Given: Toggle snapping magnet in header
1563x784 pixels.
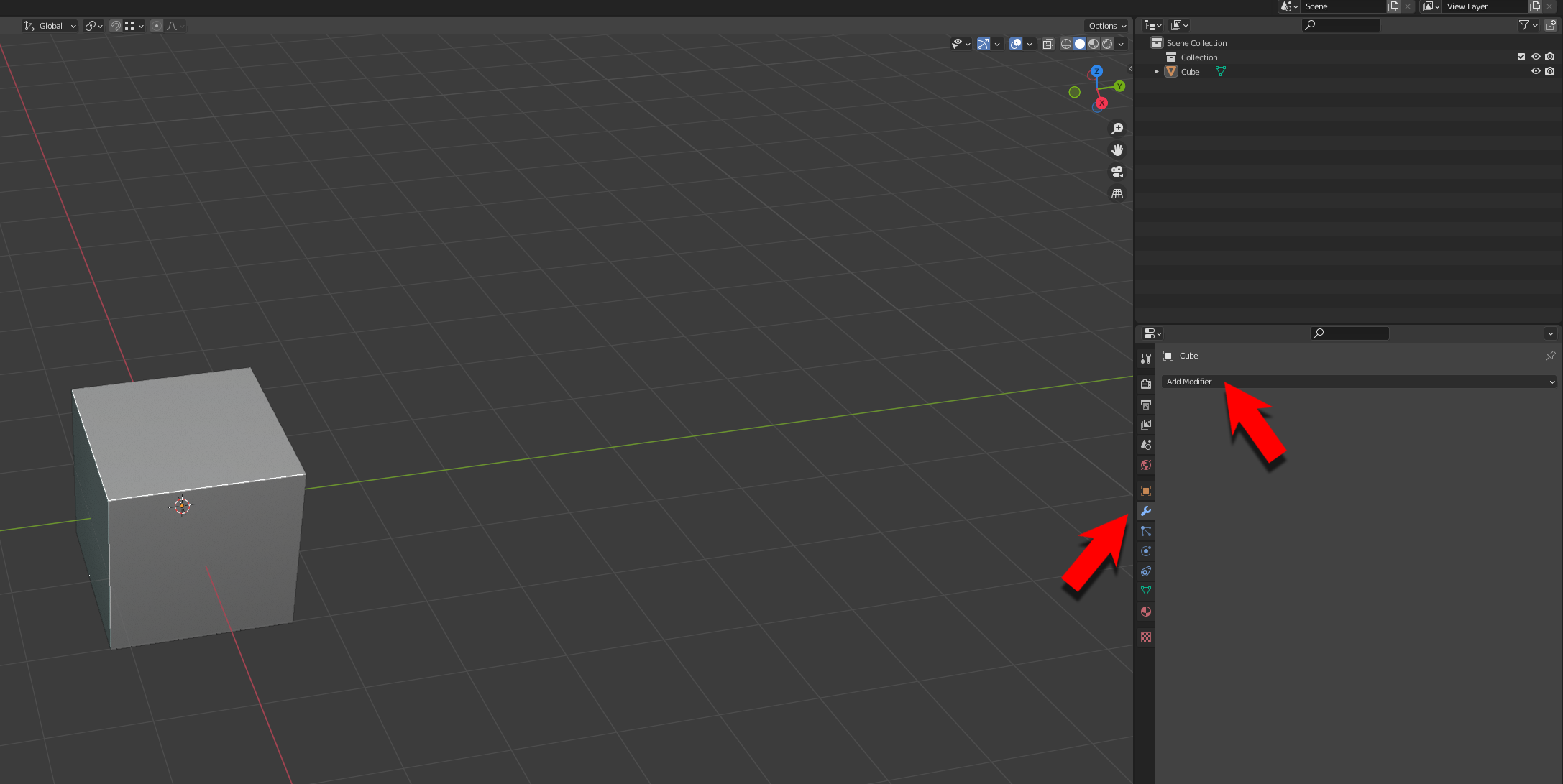Looking at the screenshot, I should [116, 26].
